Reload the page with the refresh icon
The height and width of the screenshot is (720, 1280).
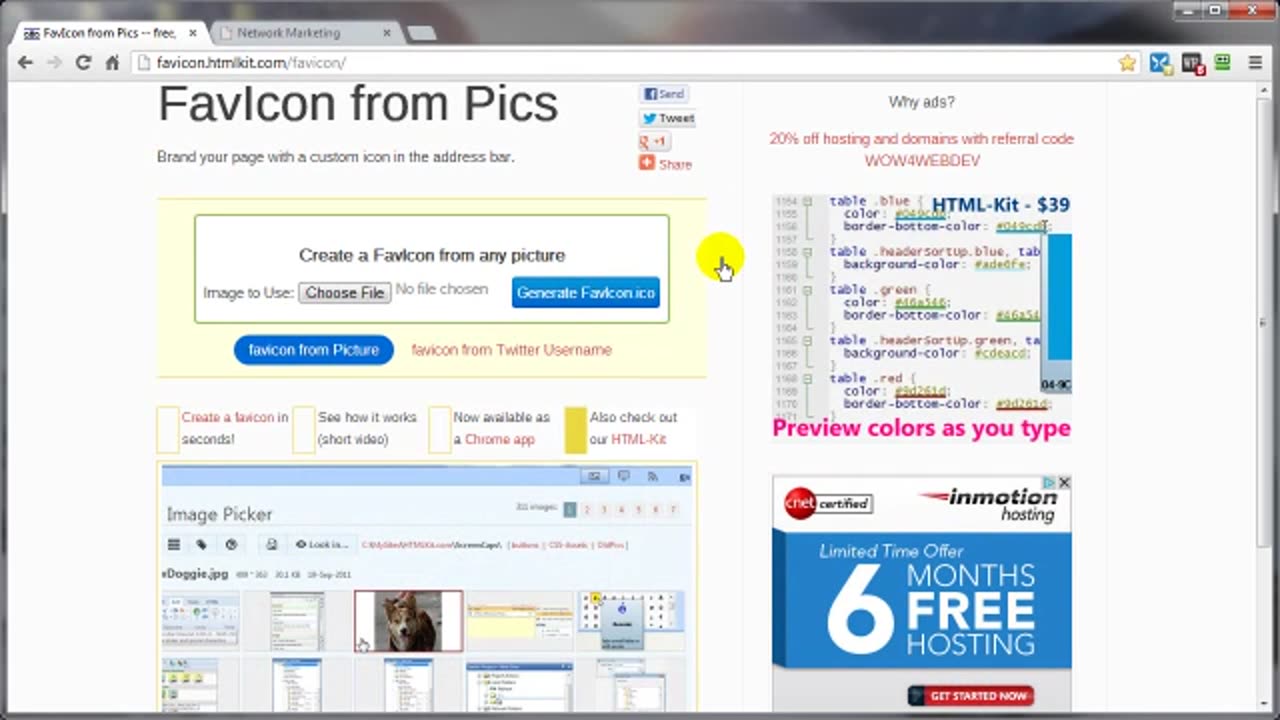[84, 62]
